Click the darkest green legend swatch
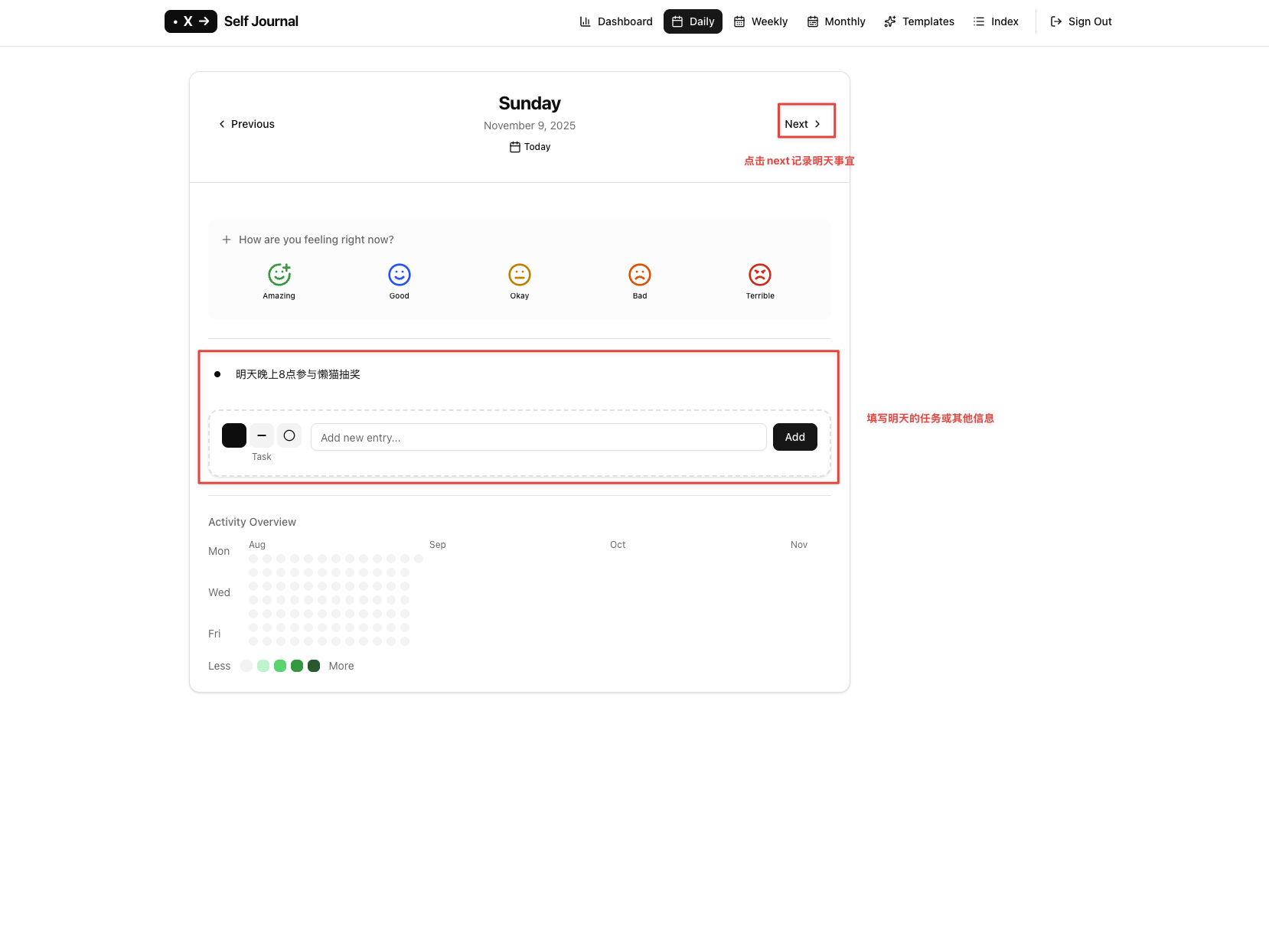The height and width of the screenshot is (952, 1269). (314, 666)
